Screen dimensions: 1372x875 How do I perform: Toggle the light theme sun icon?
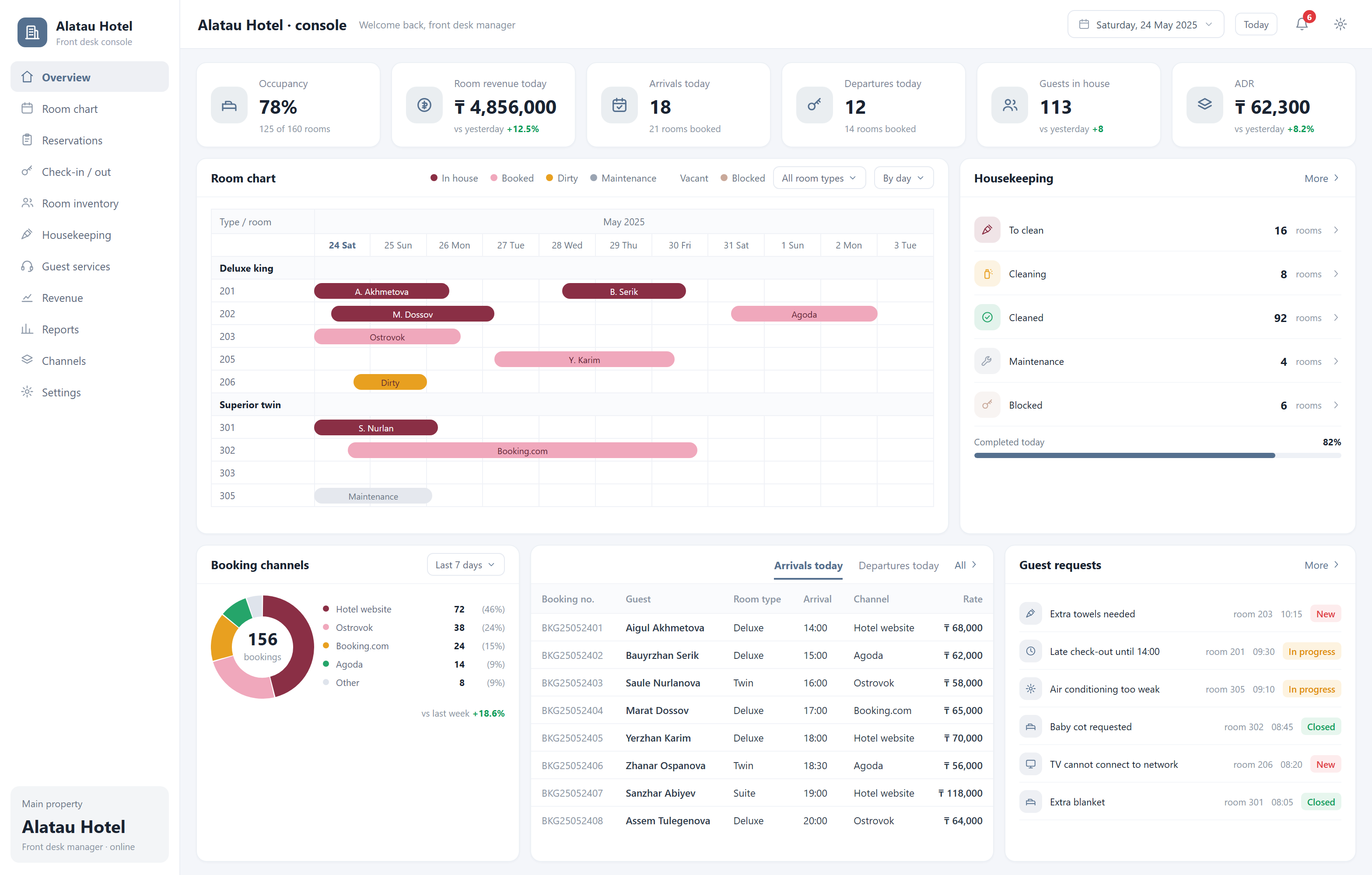(1340, 24)
